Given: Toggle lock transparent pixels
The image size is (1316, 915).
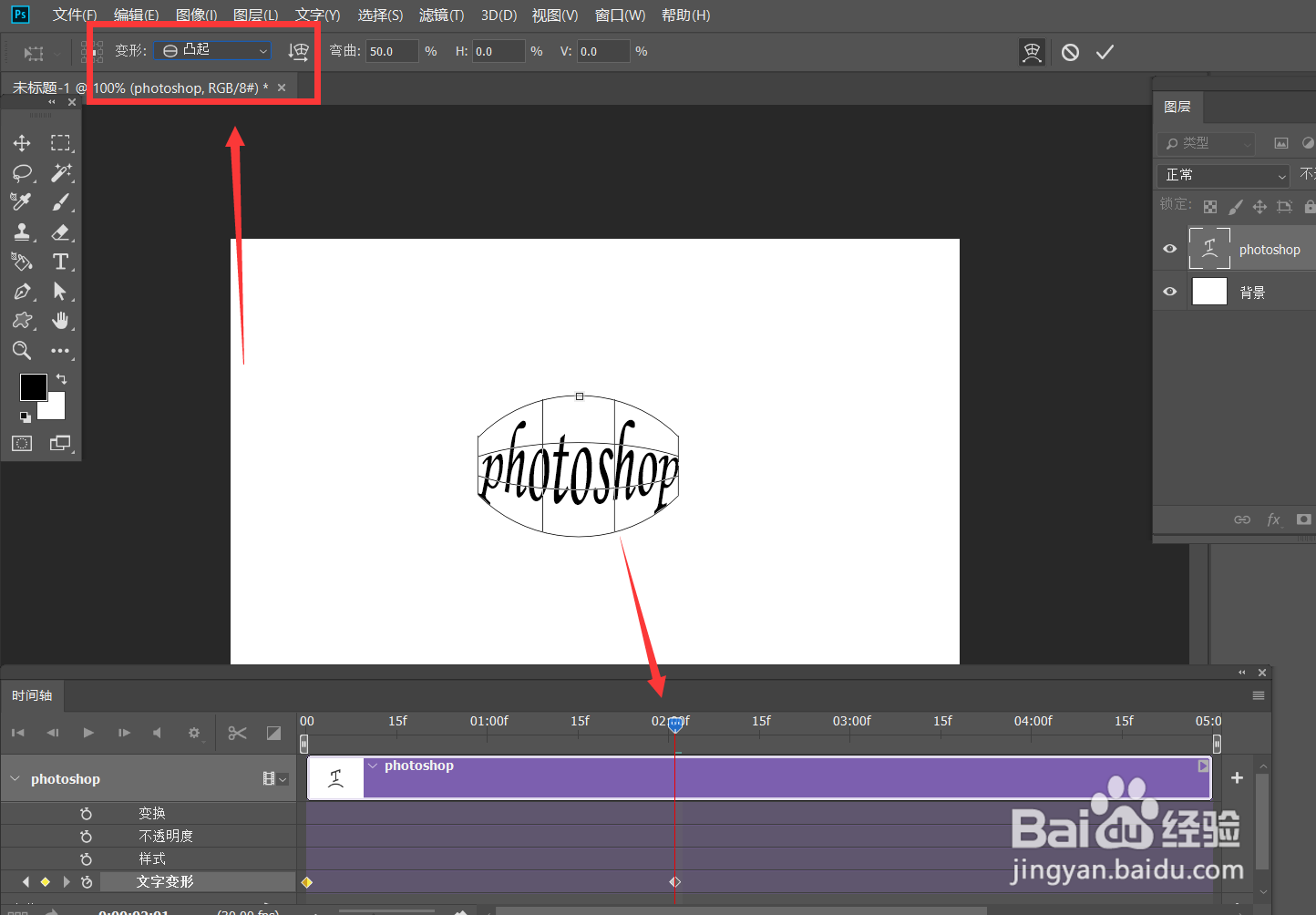Looking at the screenshot, I should [1210, 207].
